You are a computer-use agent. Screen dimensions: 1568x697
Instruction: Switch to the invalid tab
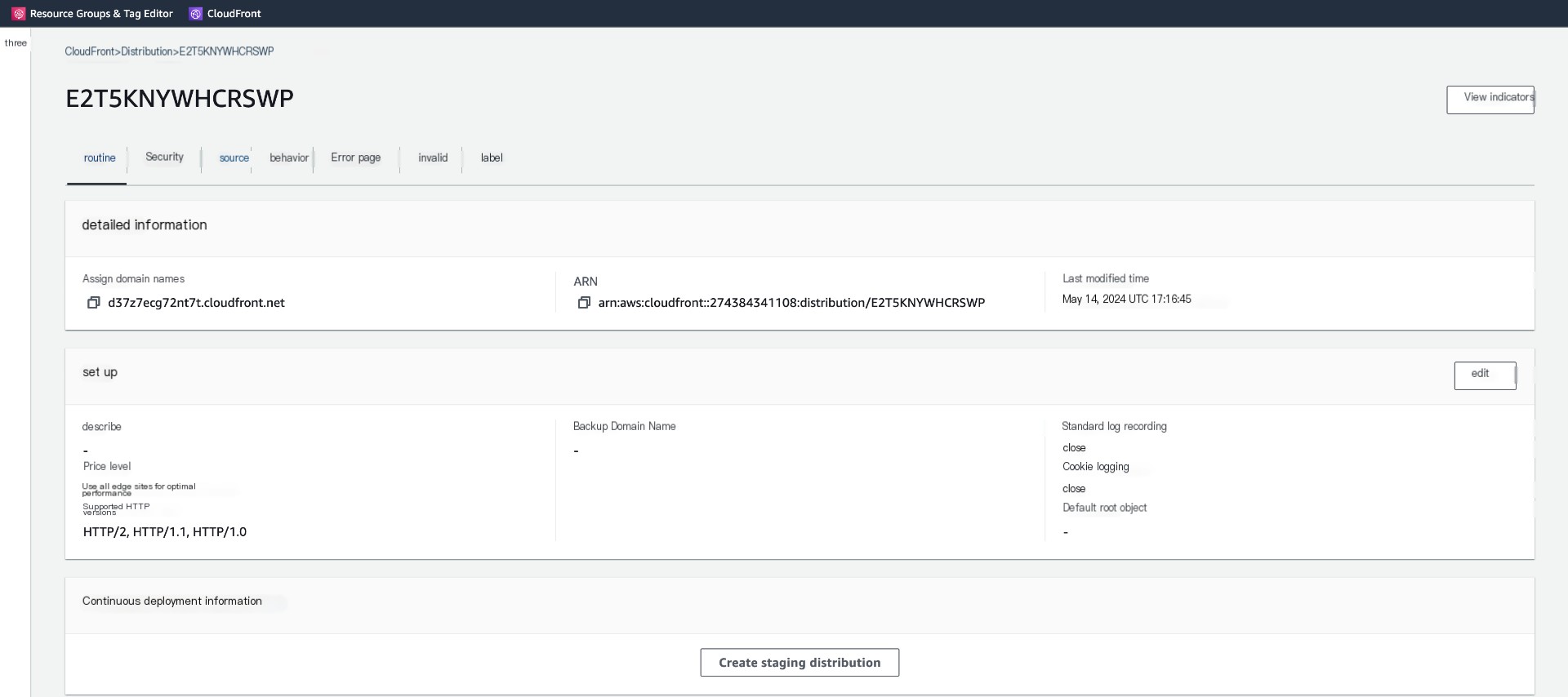pyautogui.click(x=433, y=158)
